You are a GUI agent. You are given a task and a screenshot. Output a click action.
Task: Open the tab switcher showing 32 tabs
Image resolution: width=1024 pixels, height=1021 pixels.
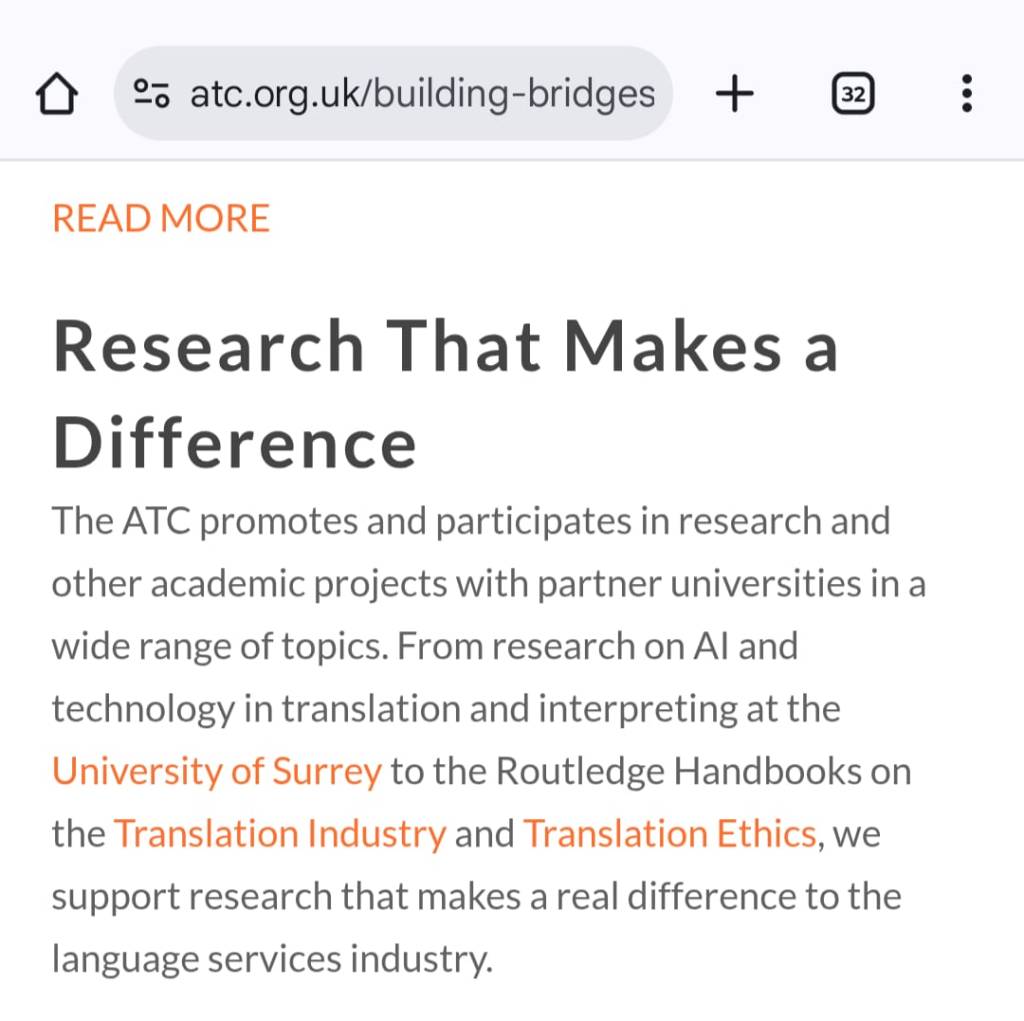point(853,95)
